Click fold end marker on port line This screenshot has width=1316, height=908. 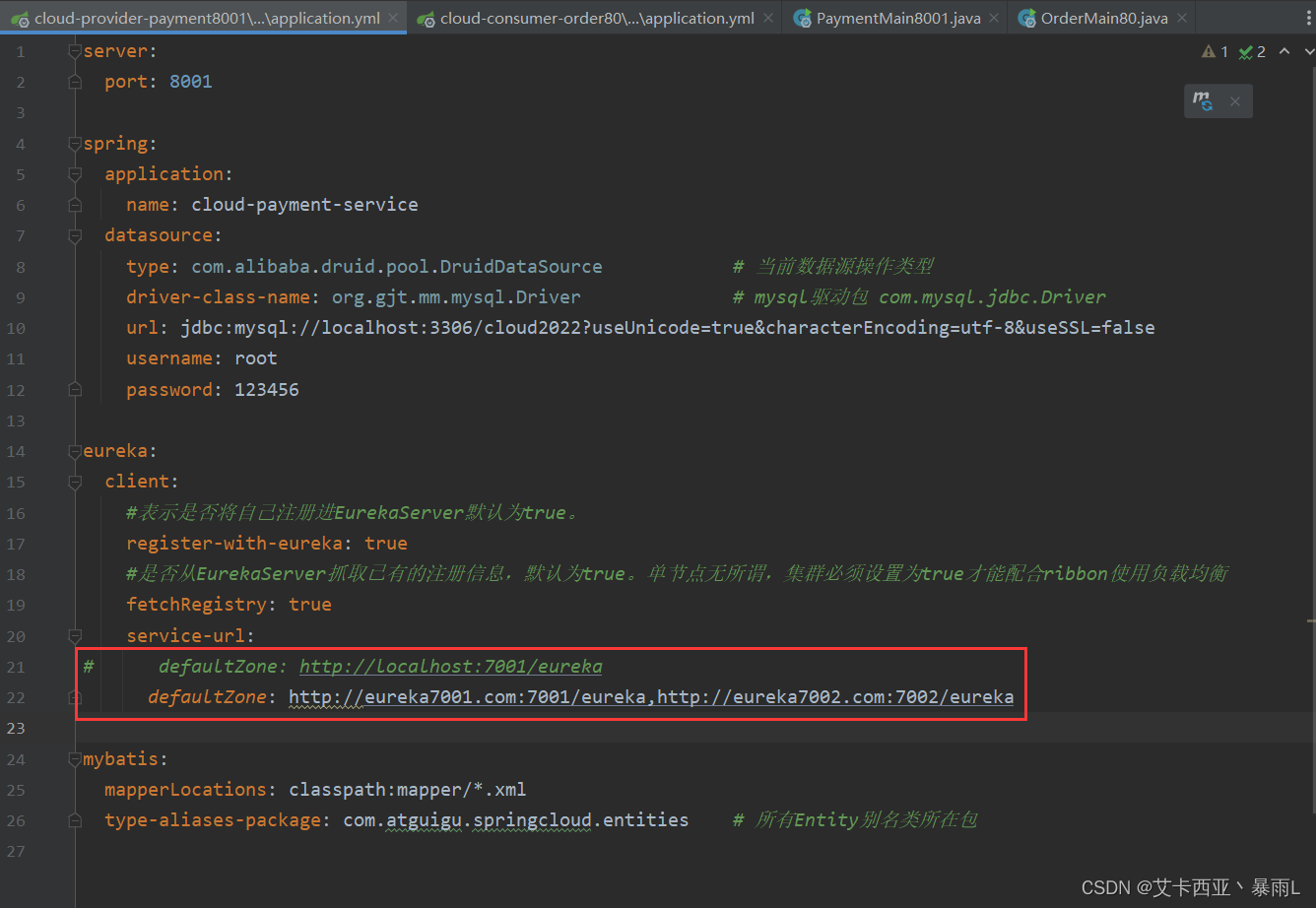75,82
